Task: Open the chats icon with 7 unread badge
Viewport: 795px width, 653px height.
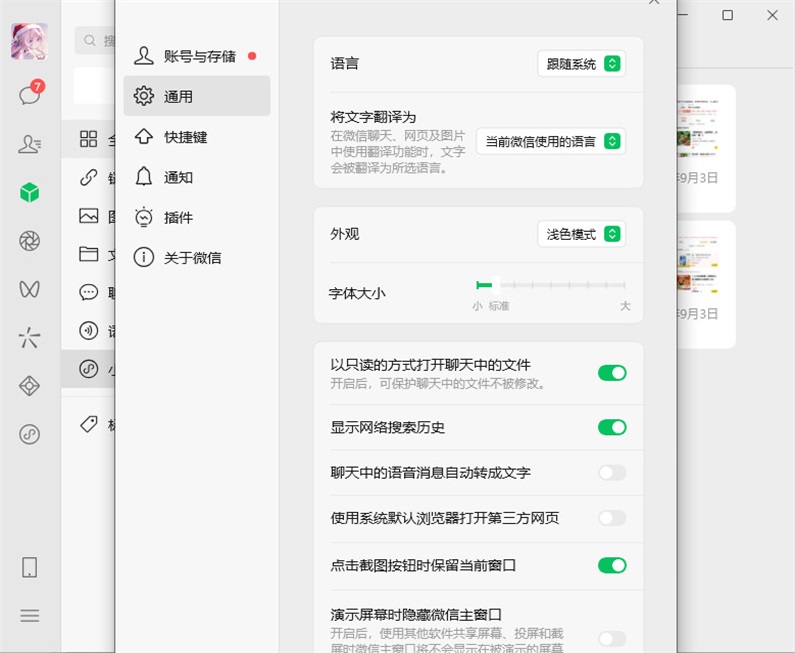Action: pyautogui.click(x=29, y=96)
